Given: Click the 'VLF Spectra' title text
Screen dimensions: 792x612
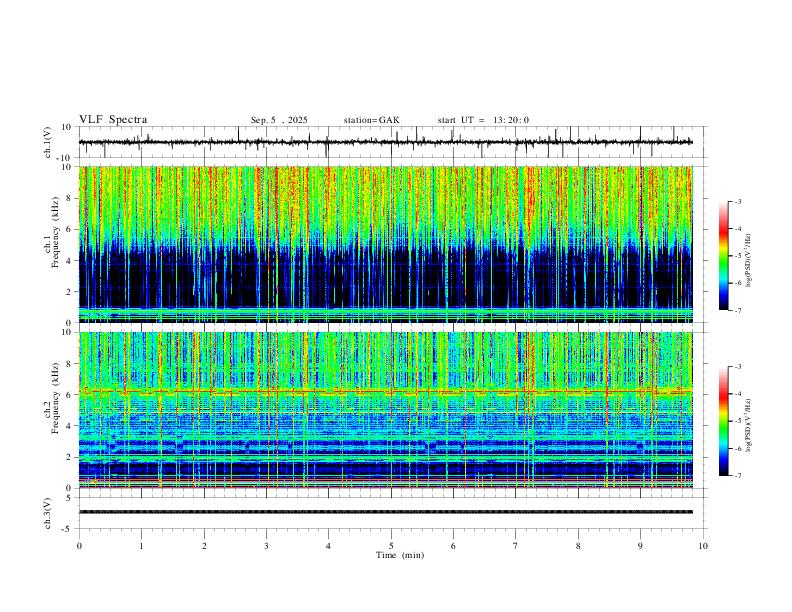Looking at the screenshot, I should coord(113,120).
